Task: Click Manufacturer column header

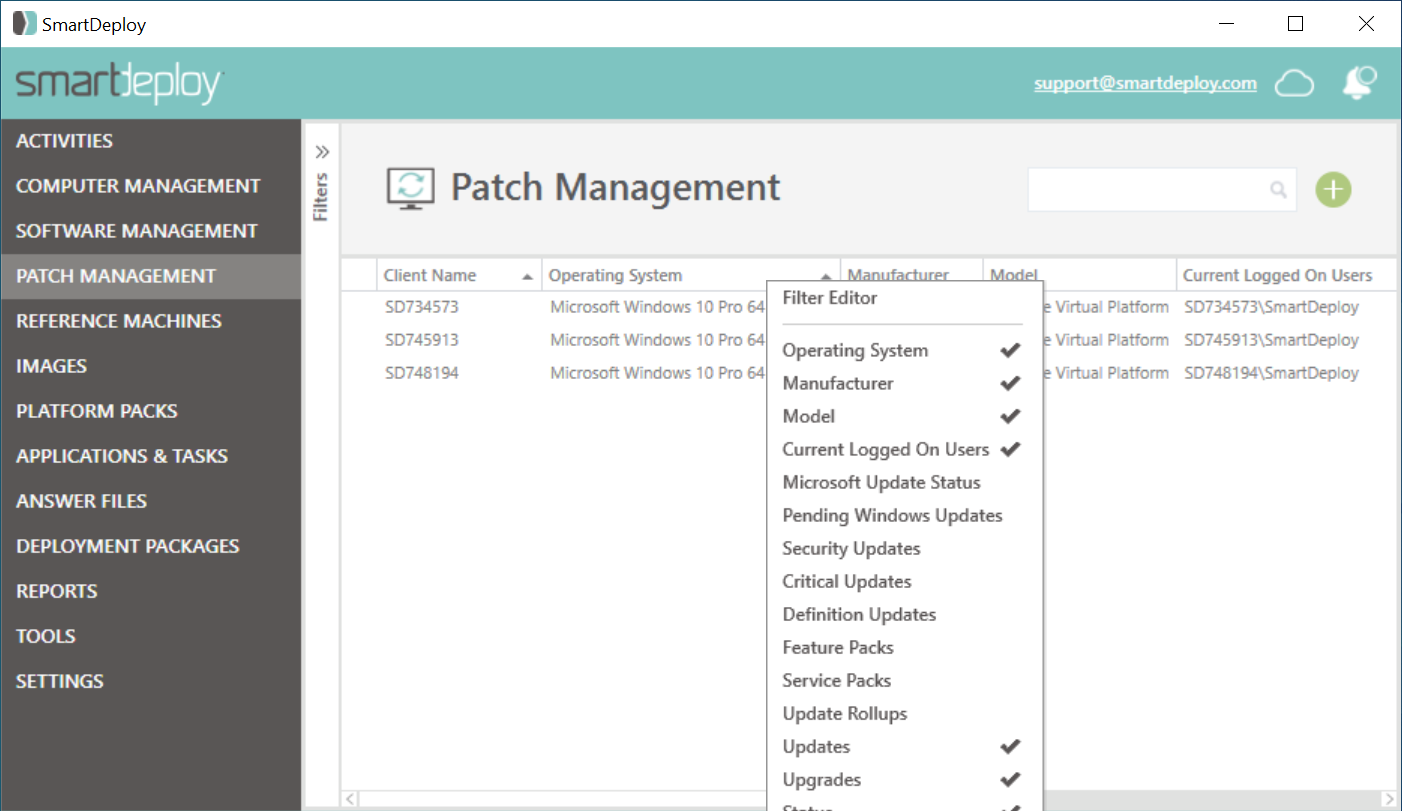Action: coord(911,271)
